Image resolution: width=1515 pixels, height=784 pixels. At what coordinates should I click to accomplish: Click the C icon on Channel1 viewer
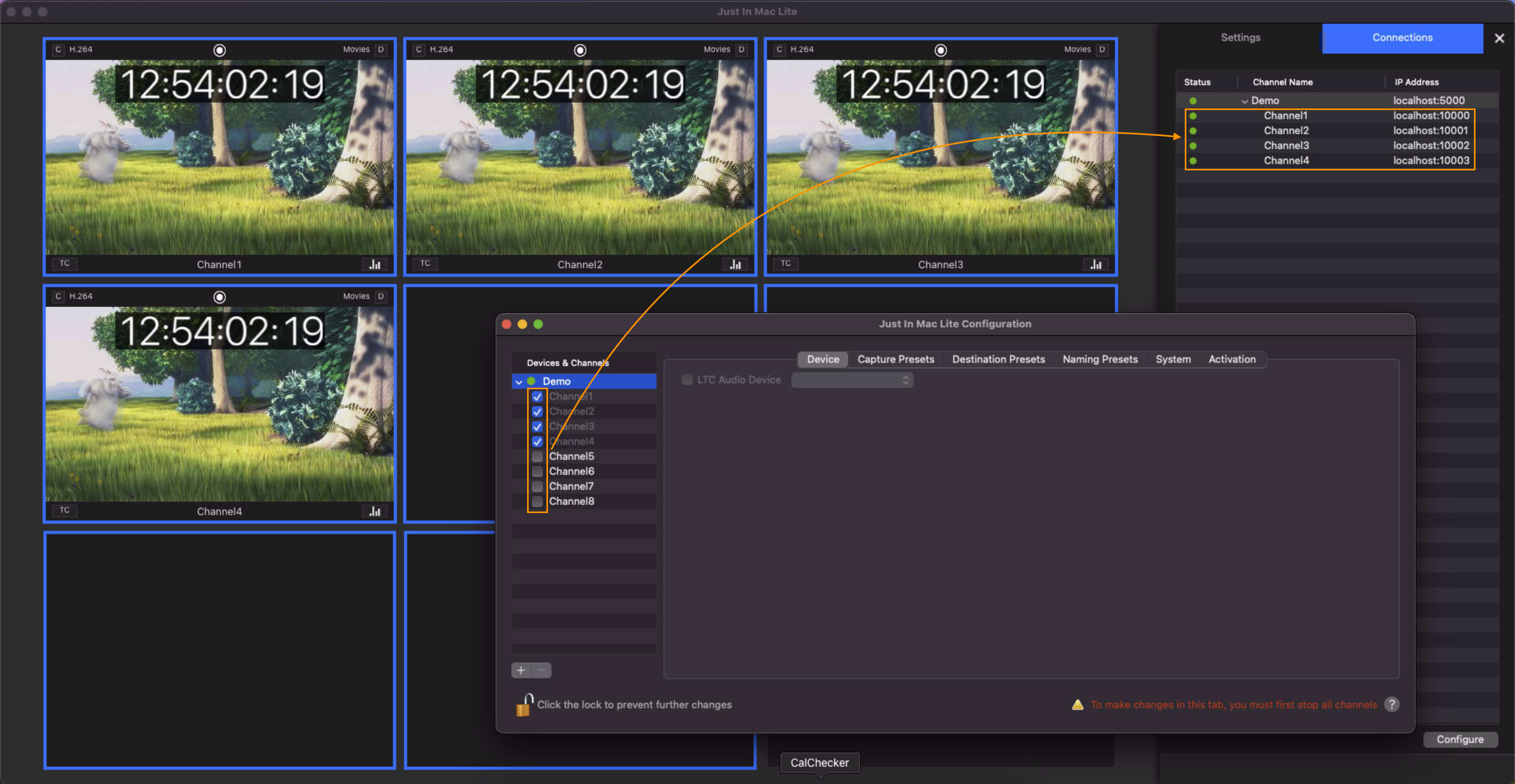tap(58, 49)
